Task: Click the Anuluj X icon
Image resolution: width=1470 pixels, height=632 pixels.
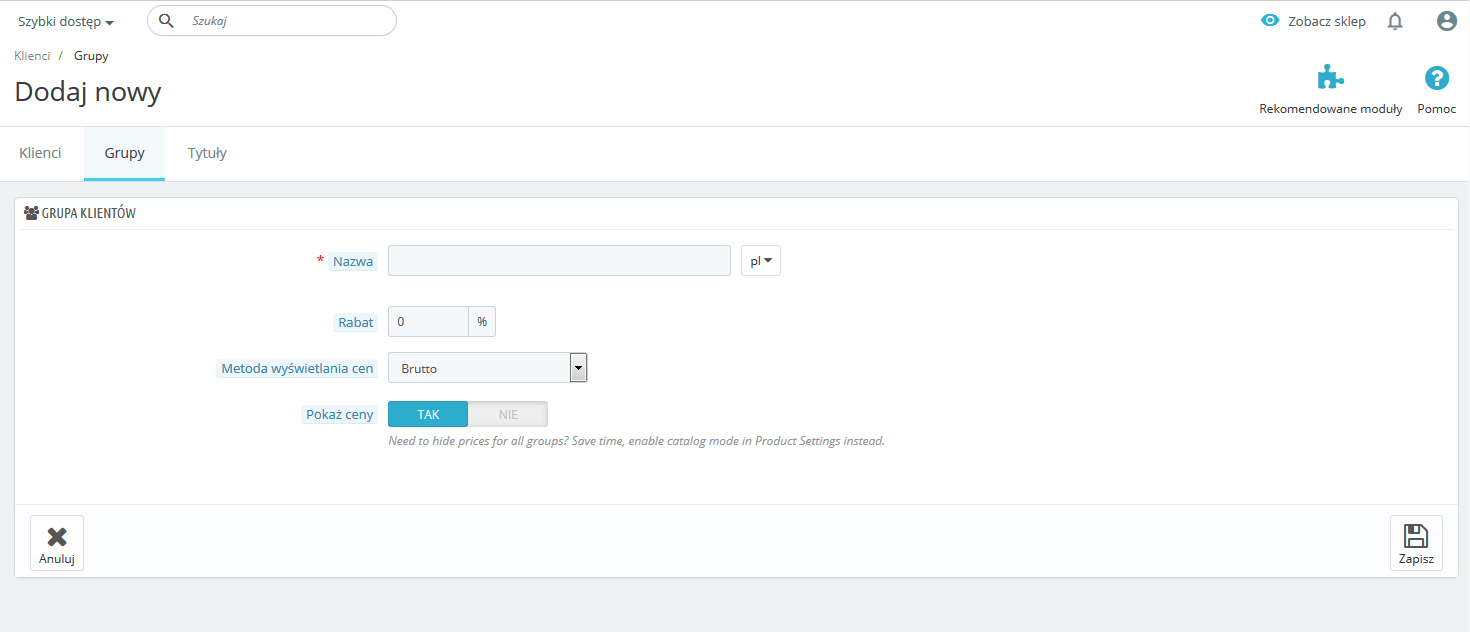Action: coord(57,536)
